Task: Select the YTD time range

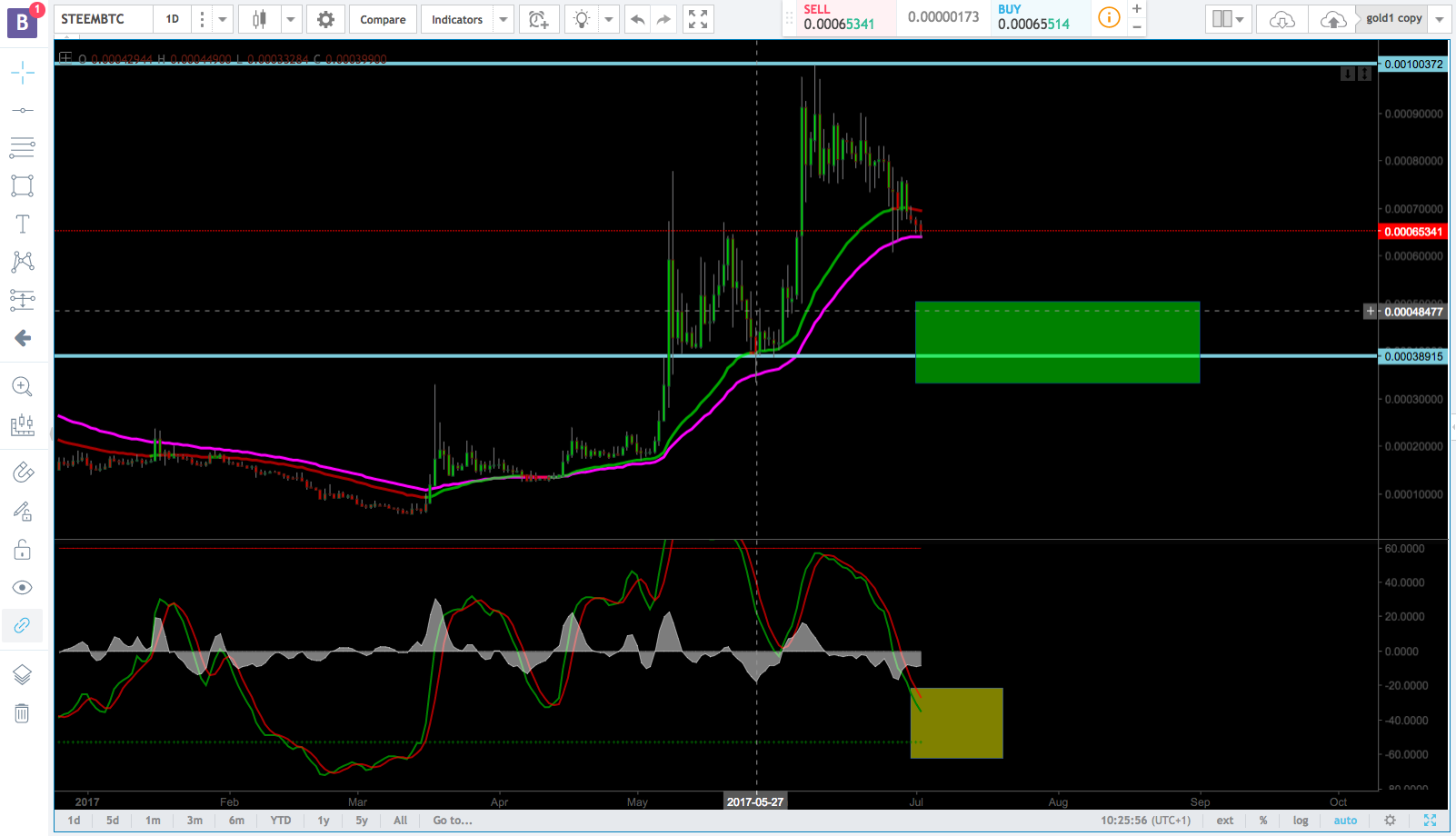Action: tap(281, 821)
